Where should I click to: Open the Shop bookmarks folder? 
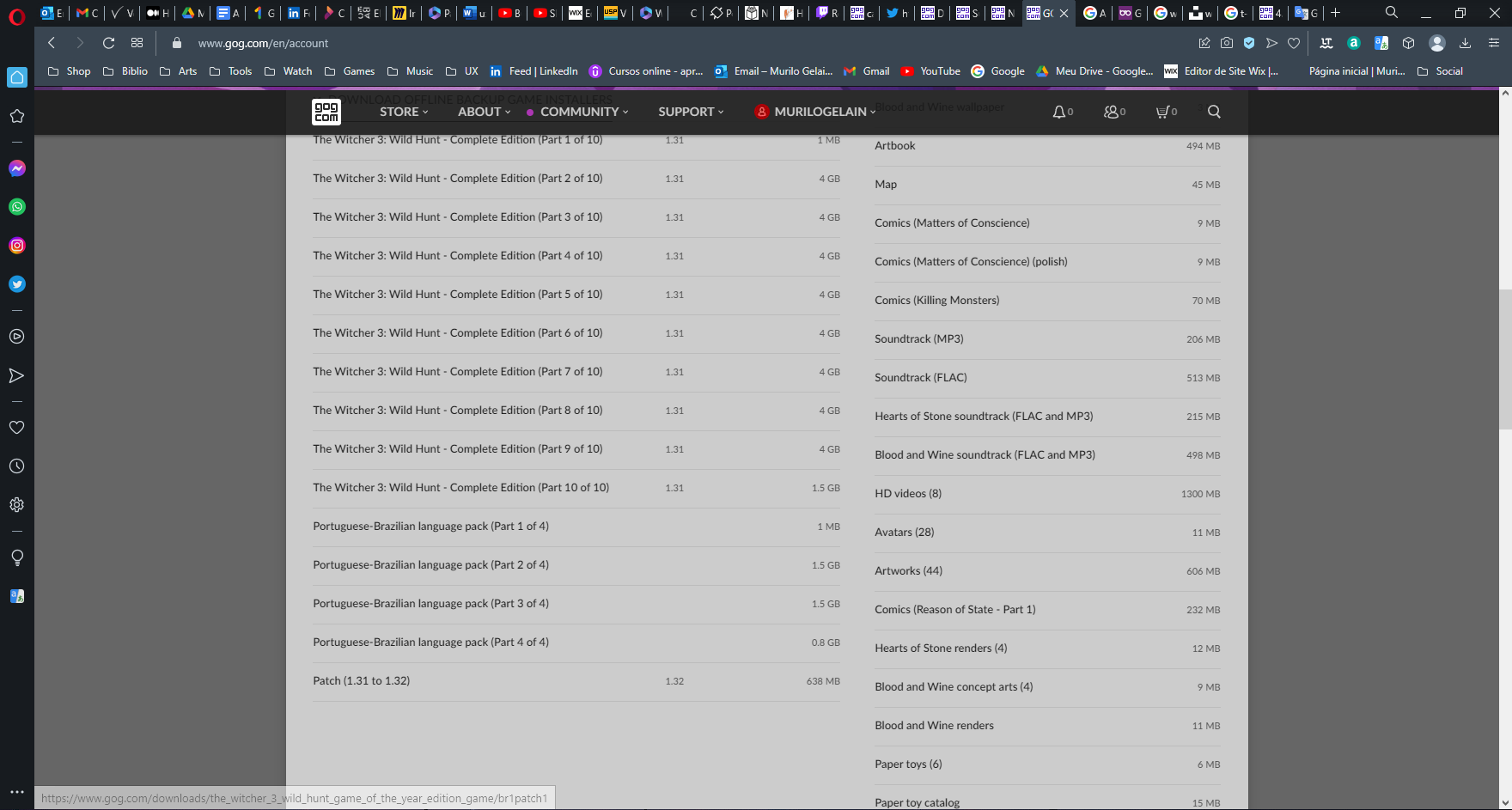69,71
